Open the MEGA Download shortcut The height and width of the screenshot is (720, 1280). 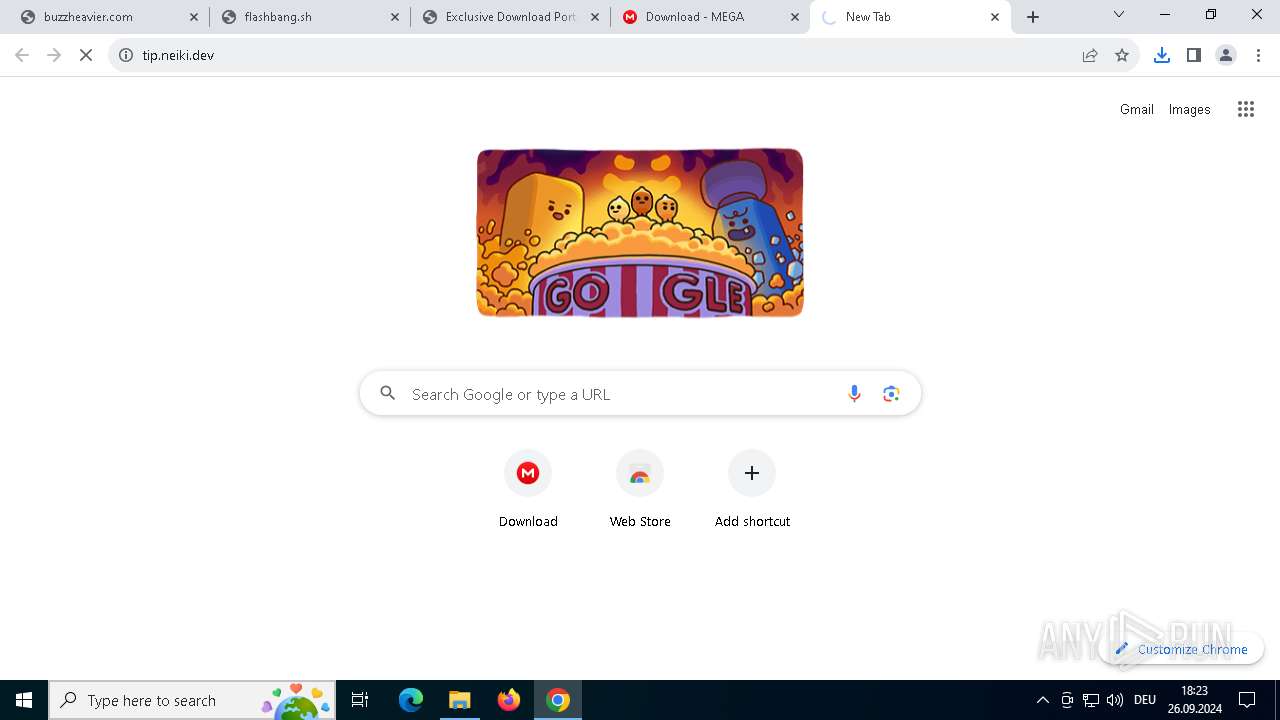click(x=528, y=489)
